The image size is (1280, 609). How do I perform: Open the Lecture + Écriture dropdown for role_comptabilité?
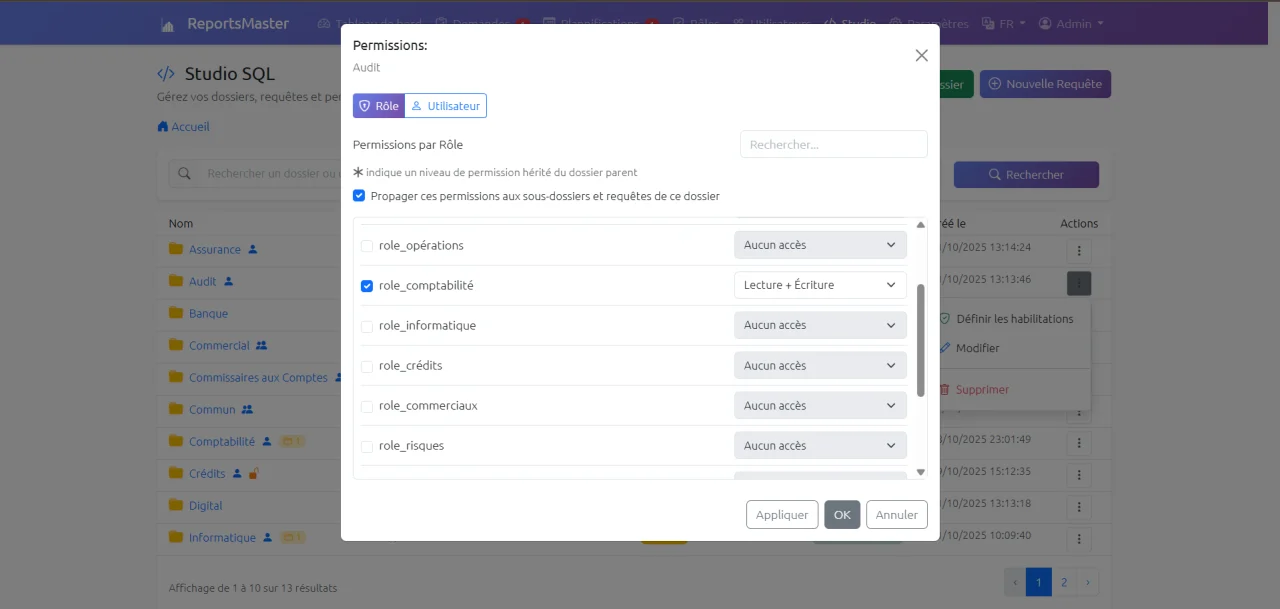coord(820,285)
